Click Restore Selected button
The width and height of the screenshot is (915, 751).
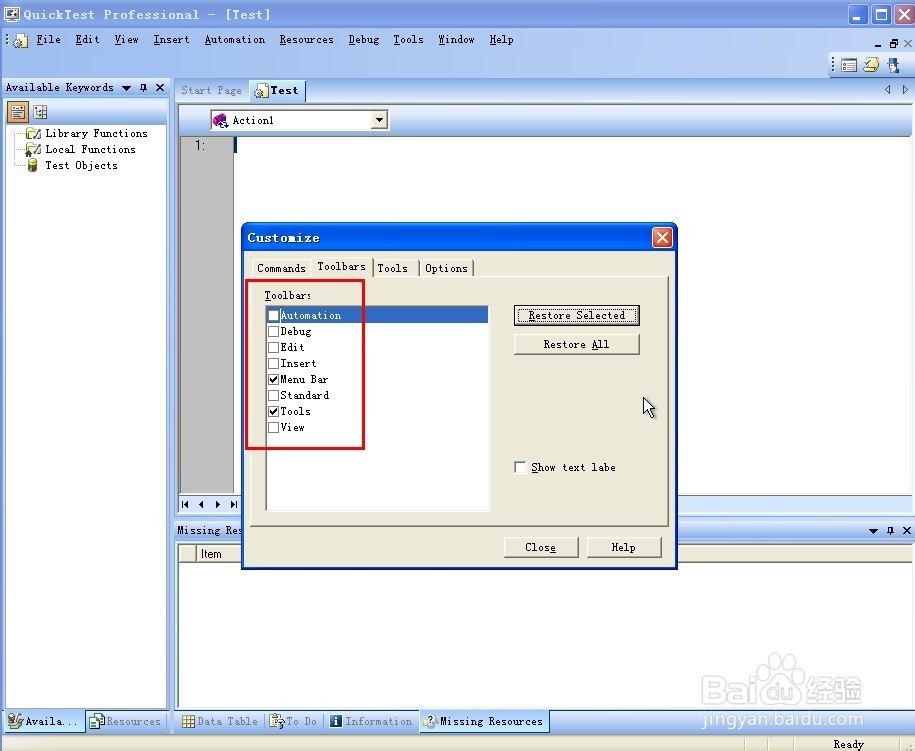tap(577, 316)
